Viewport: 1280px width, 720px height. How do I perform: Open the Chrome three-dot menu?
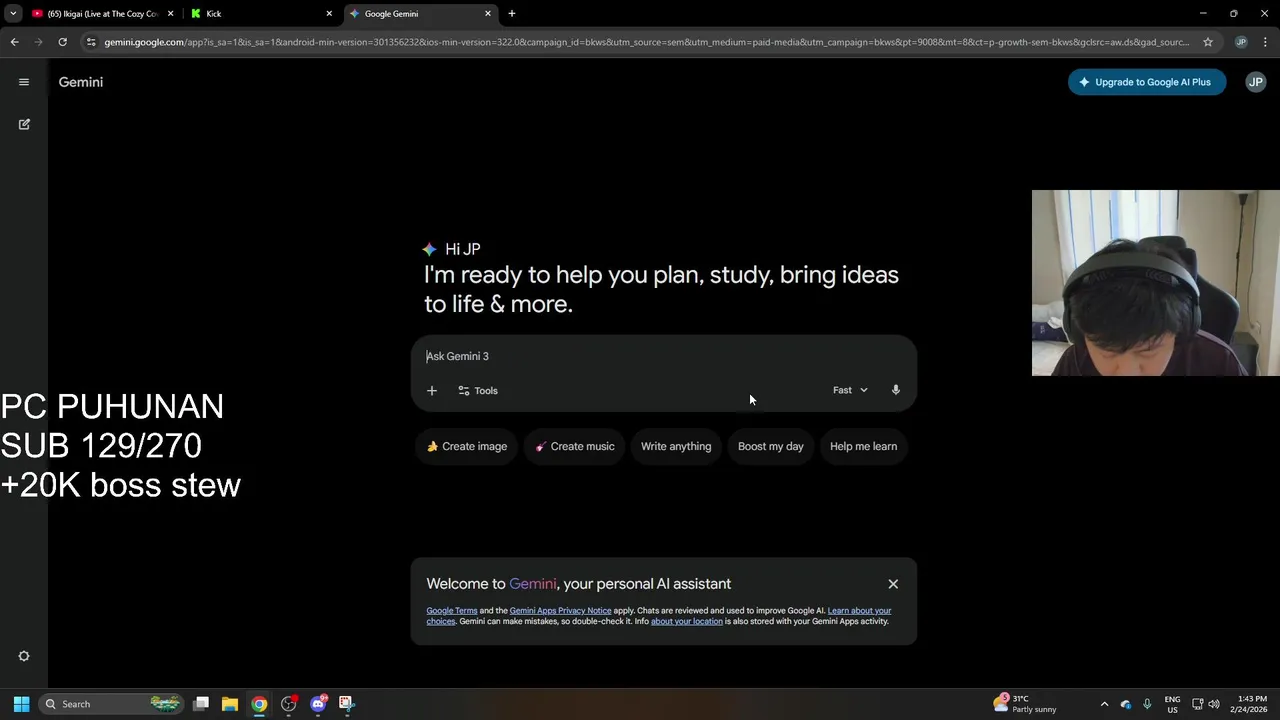point(1266,42)
